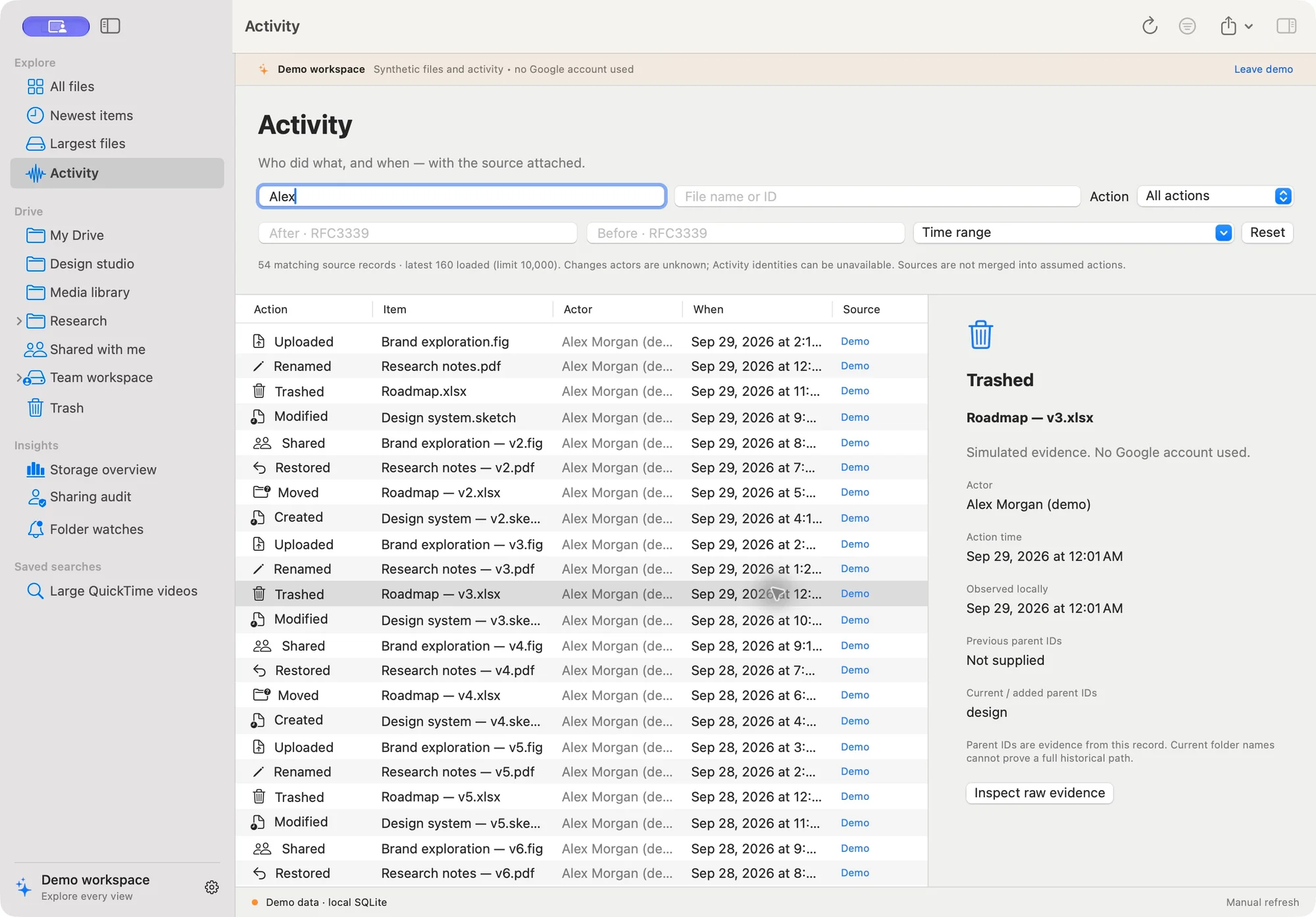Sort by Action column header
This screenshot has height=917, width=1316.
(270, 309)
